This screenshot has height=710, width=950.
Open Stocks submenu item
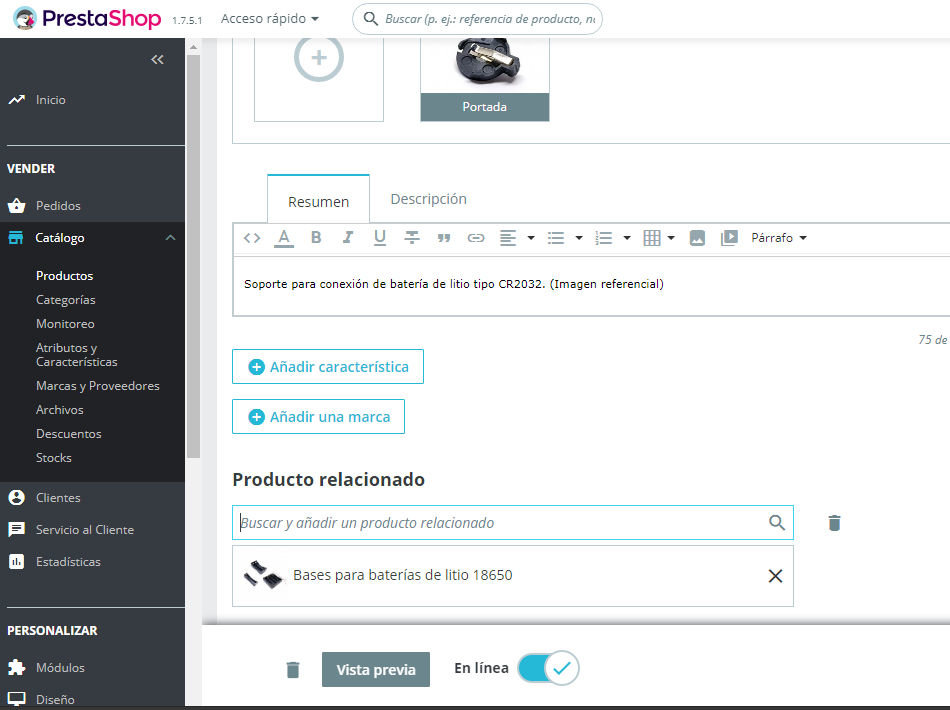tap(53, 458)
